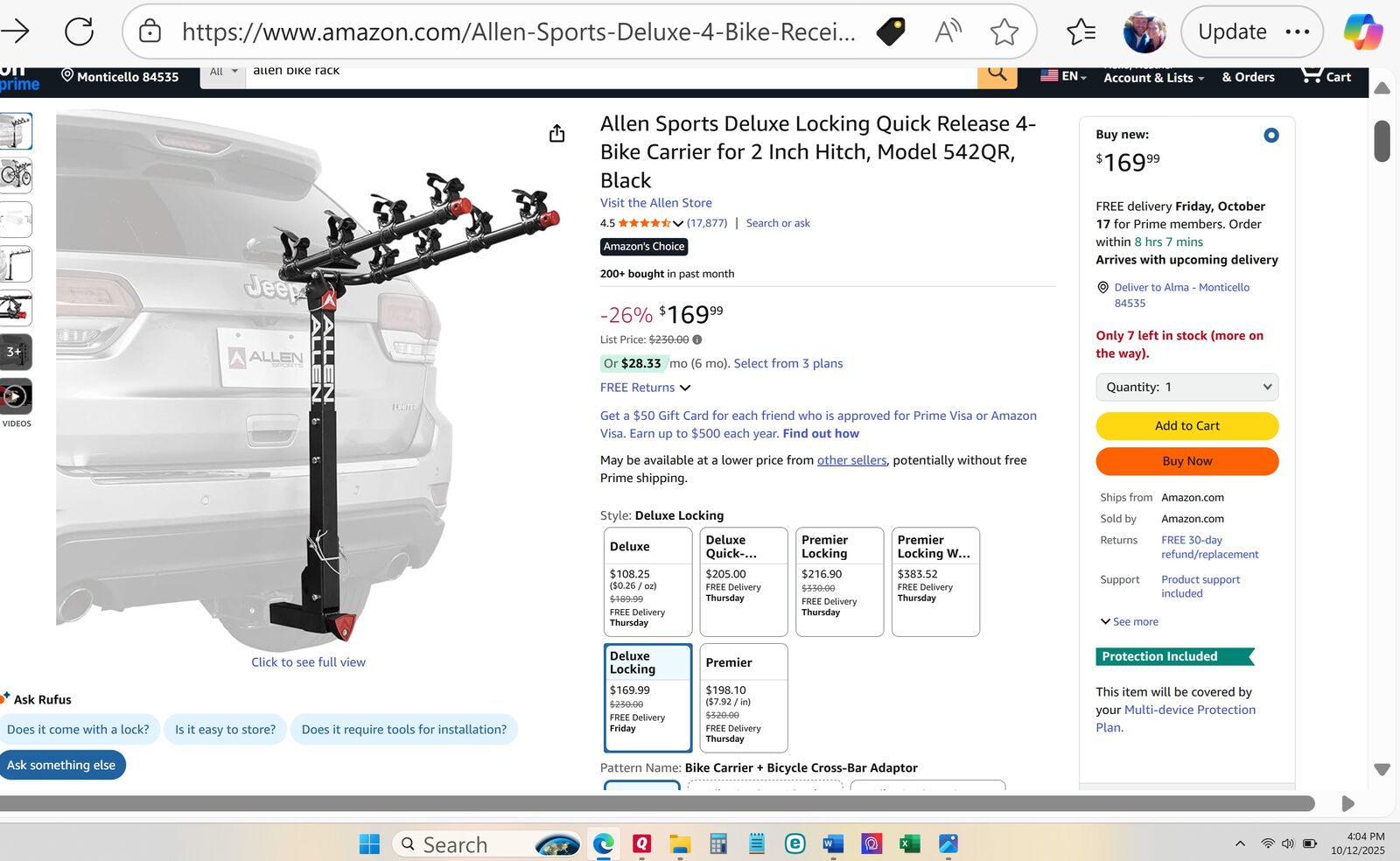Expand See more seller details
The width and height of the screenshot is (1400, 861).
[x=1130, y=621]
